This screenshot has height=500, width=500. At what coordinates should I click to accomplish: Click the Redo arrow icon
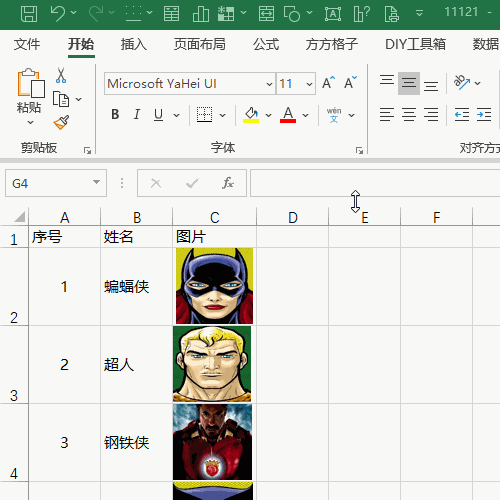[96, 13]
